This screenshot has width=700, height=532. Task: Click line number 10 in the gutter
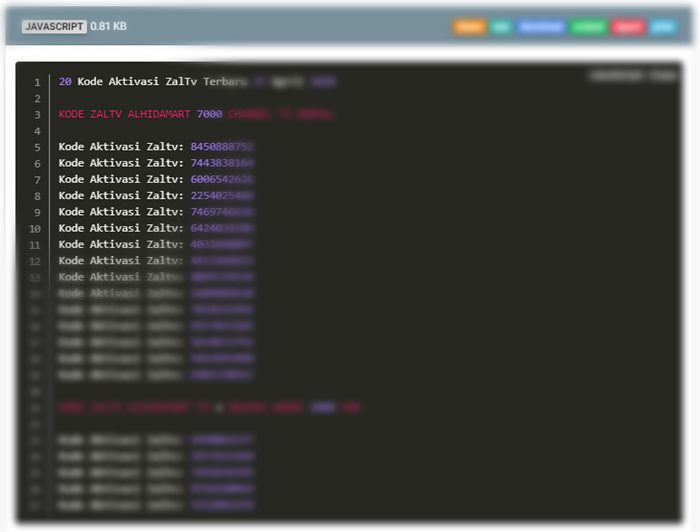(x=35, y=229)
